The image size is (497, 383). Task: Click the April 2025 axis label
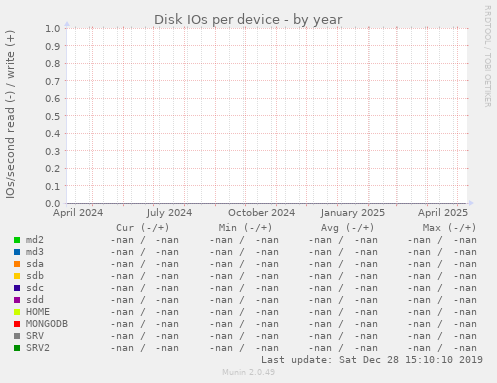[443, 213]
